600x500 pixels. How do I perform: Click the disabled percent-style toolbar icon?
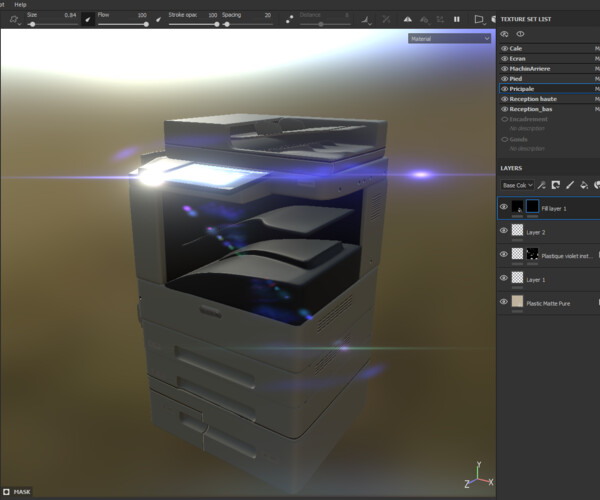coord(386,20)
